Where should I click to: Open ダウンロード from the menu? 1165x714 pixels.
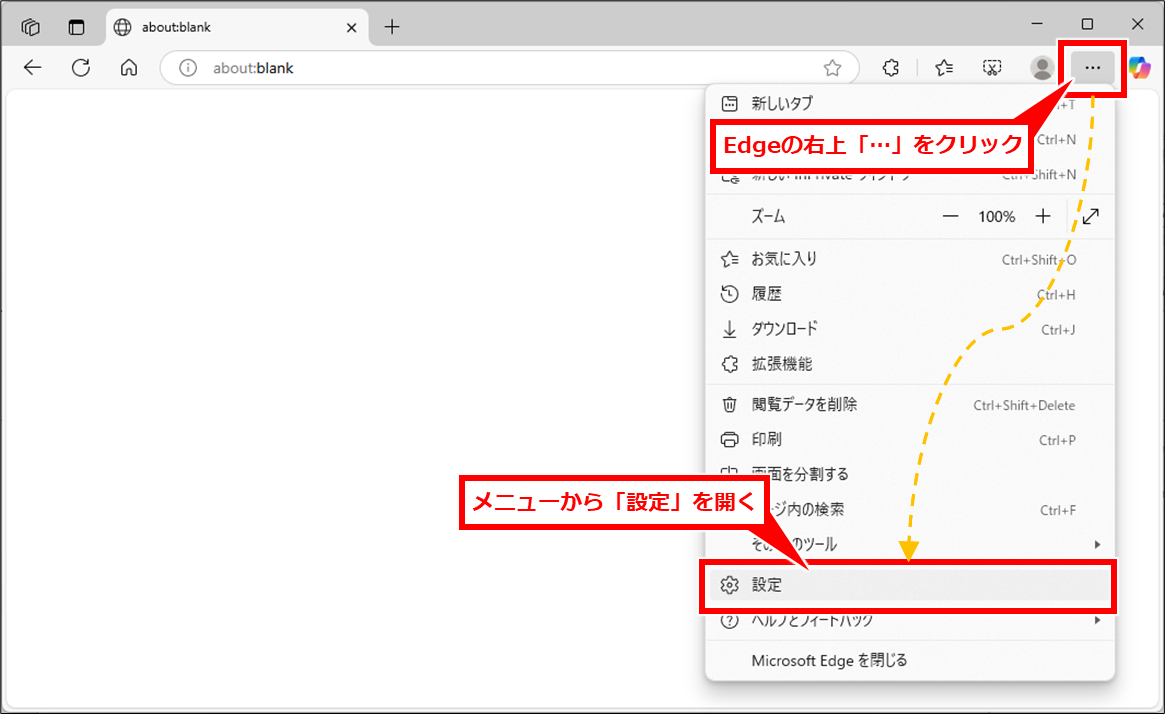tap(910, 329)
